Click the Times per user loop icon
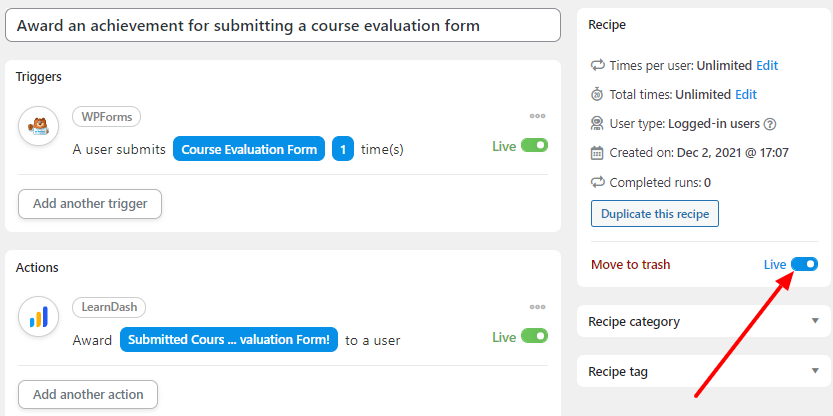The width and height of the screenshot is (833, 416). (x=598, y=66)
